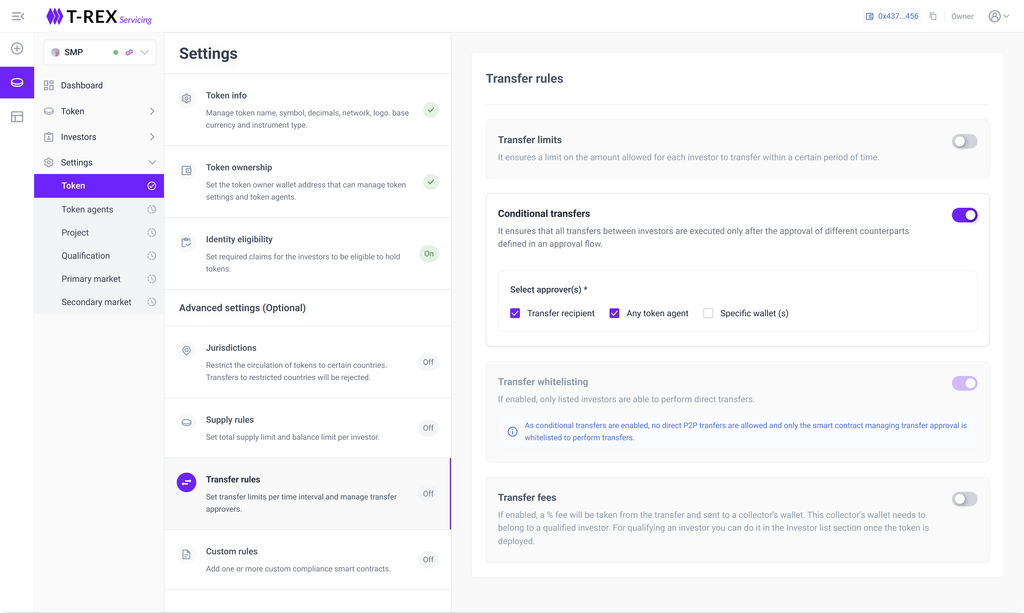Open Dashboard in the sidebar

click(81, 85)
